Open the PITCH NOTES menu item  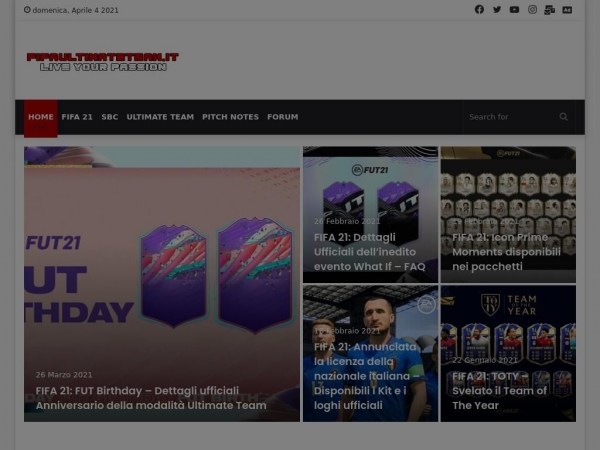click(x=230, y=117)
